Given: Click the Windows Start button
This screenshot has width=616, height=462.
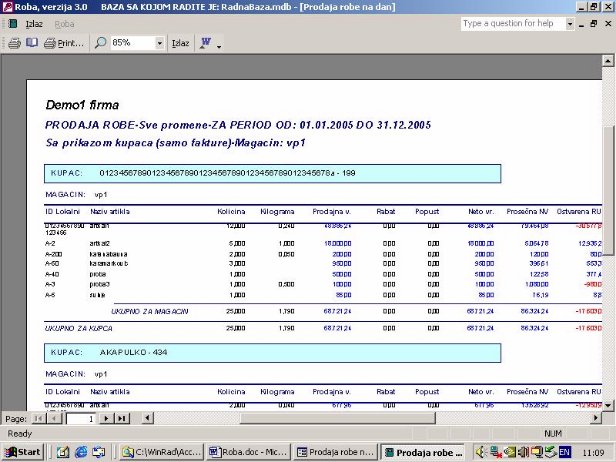Looking at the screenshot, I should (22, 452).
